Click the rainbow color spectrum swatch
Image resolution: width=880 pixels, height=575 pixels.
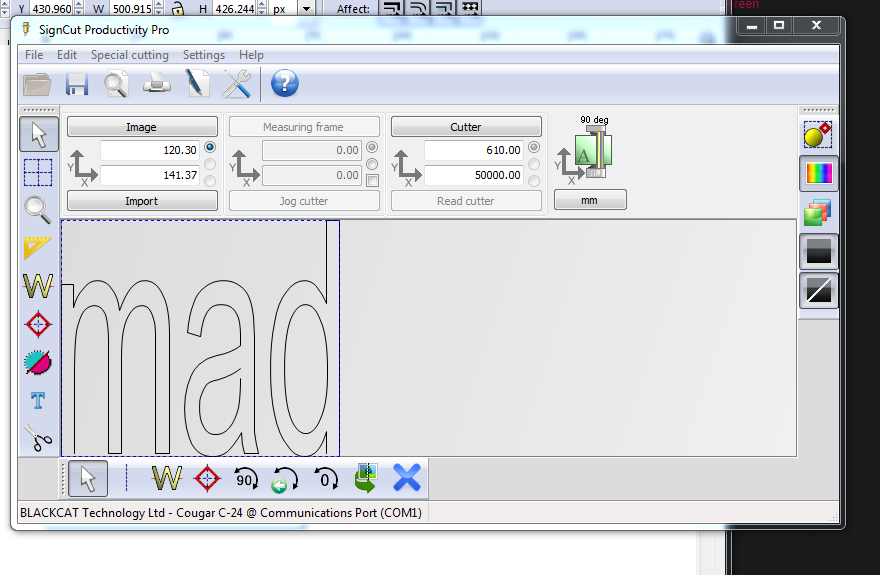pyautogui.click(x=819, y=173)
